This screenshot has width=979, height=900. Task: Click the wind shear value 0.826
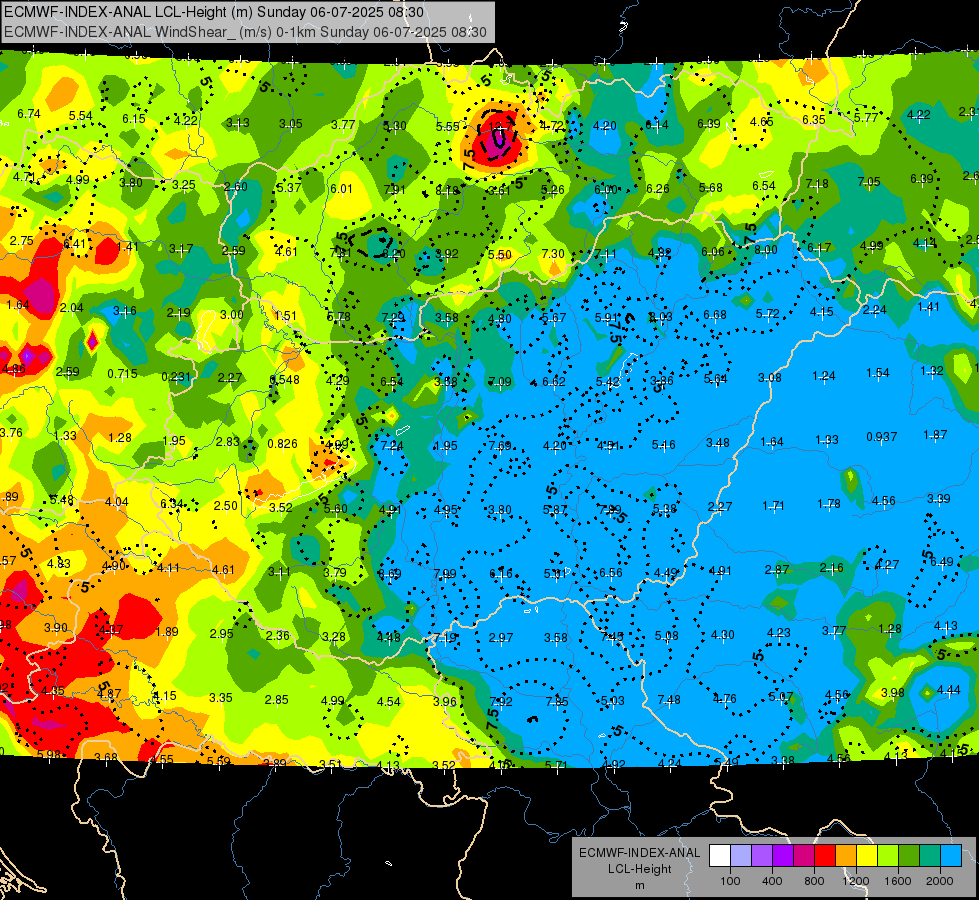(282, 443)
